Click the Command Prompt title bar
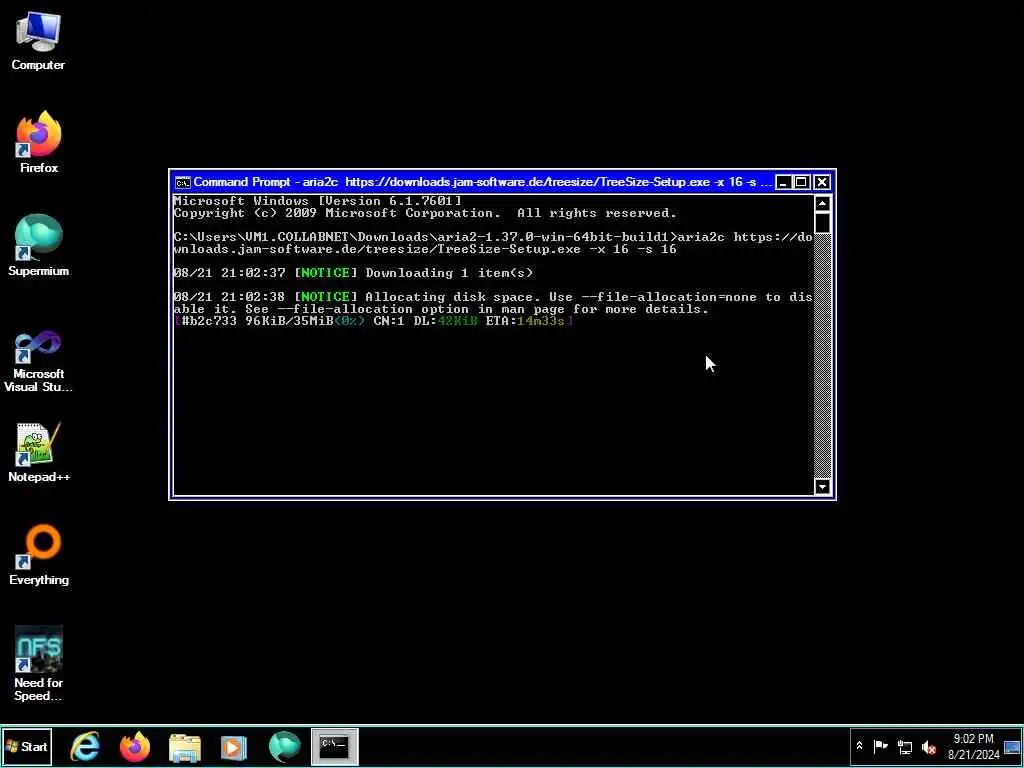The width and height of the screenshot is (1024, 768). [x=483, y=182]
